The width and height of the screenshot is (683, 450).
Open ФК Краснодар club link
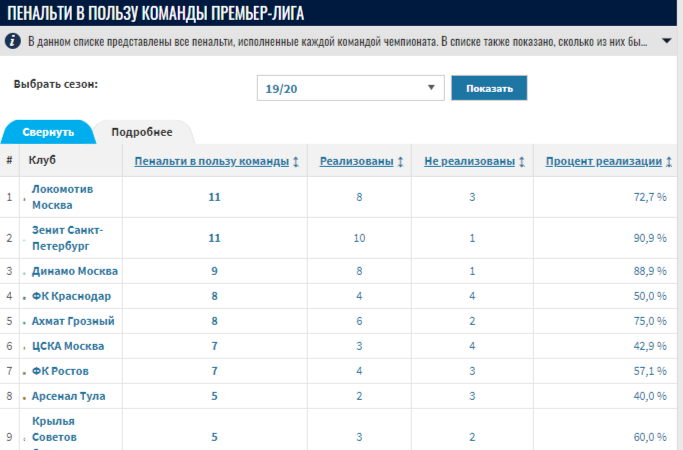coord(71,296)
